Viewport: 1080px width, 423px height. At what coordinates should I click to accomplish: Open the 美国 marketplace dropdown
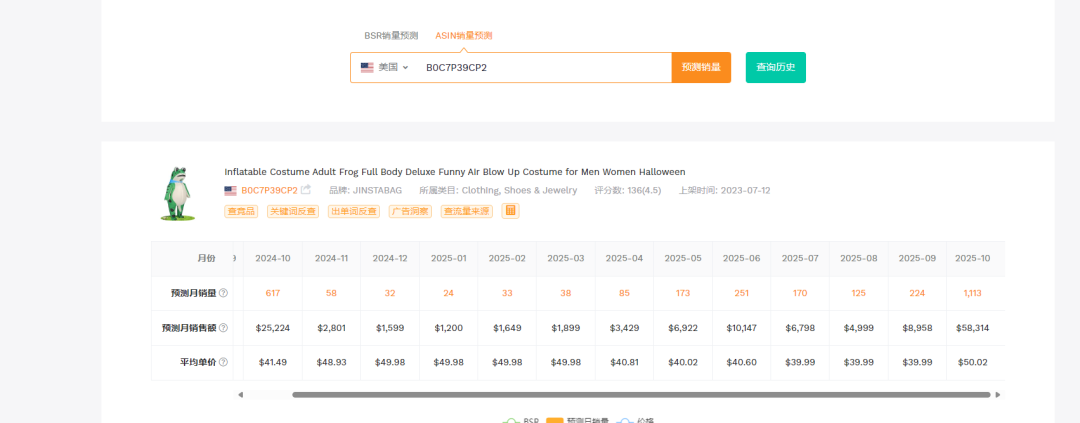pyautogui.click(x=385, y=68)
